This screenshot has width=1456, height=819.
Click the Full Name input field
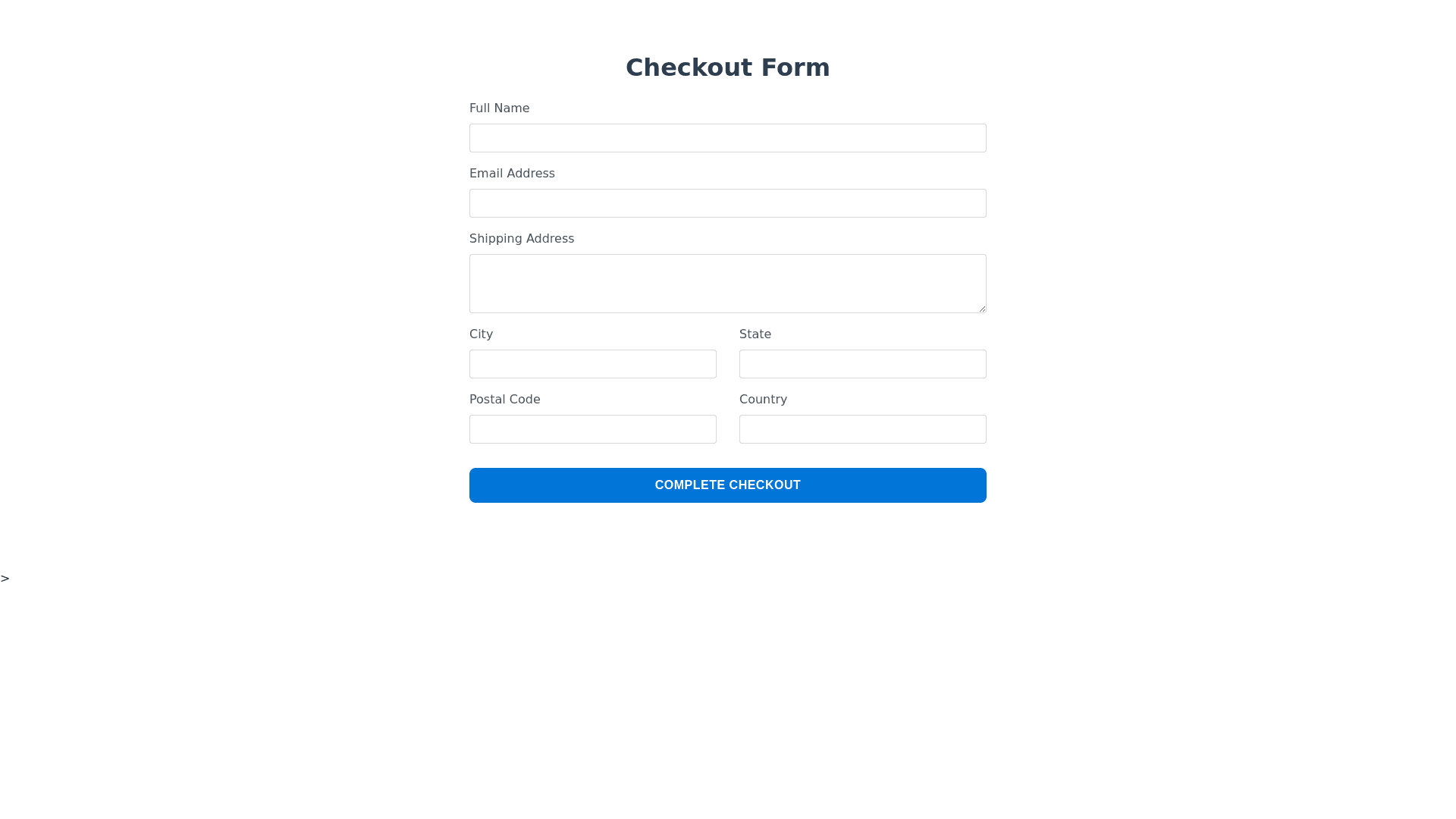pos(728,138)
